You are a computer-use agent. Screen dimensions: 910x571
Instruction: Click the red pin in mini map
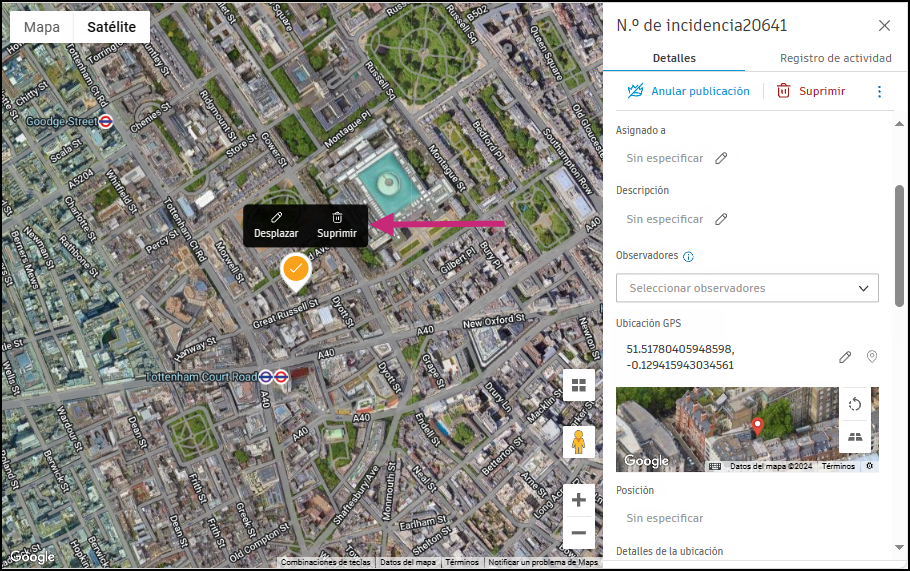tap(757, 426)
